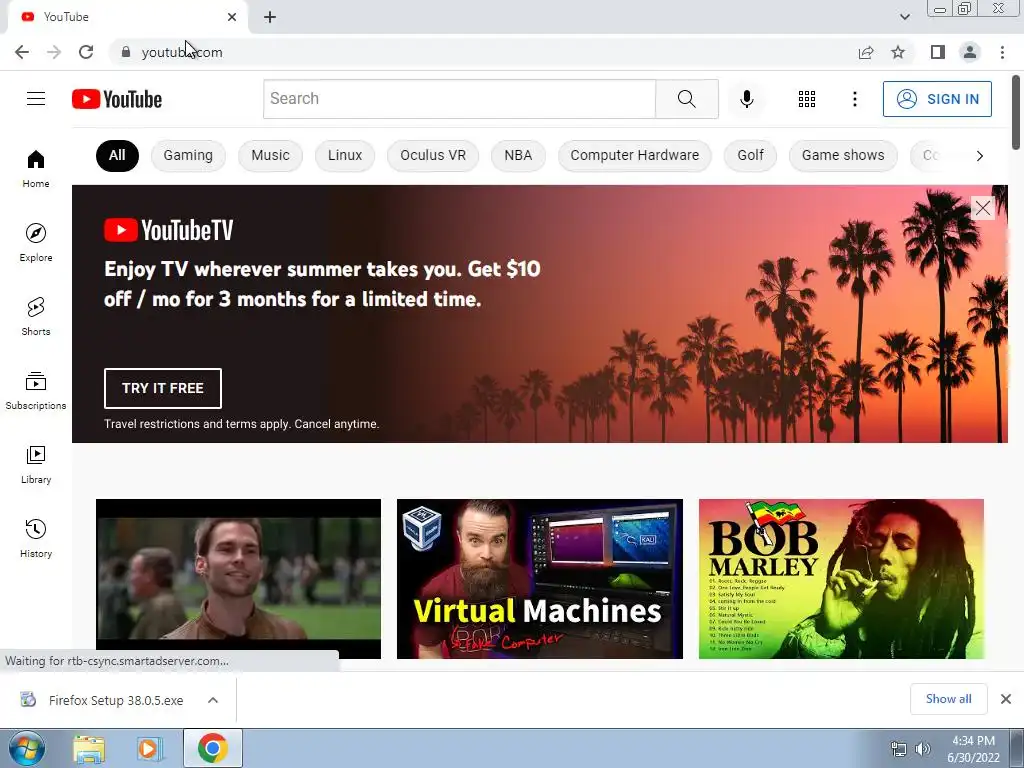Open the Bob Marley video thumbnail
Image resolution: width=1024 pixels, height=768 pixels.
pyautogui.click(x=841, y=579)
